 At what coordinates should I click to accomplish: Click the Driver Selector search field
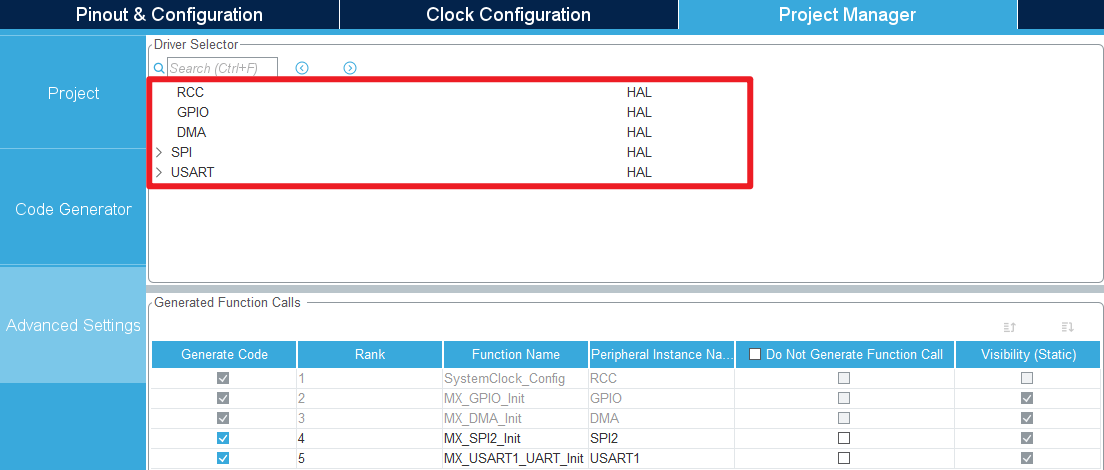point(222,68)
